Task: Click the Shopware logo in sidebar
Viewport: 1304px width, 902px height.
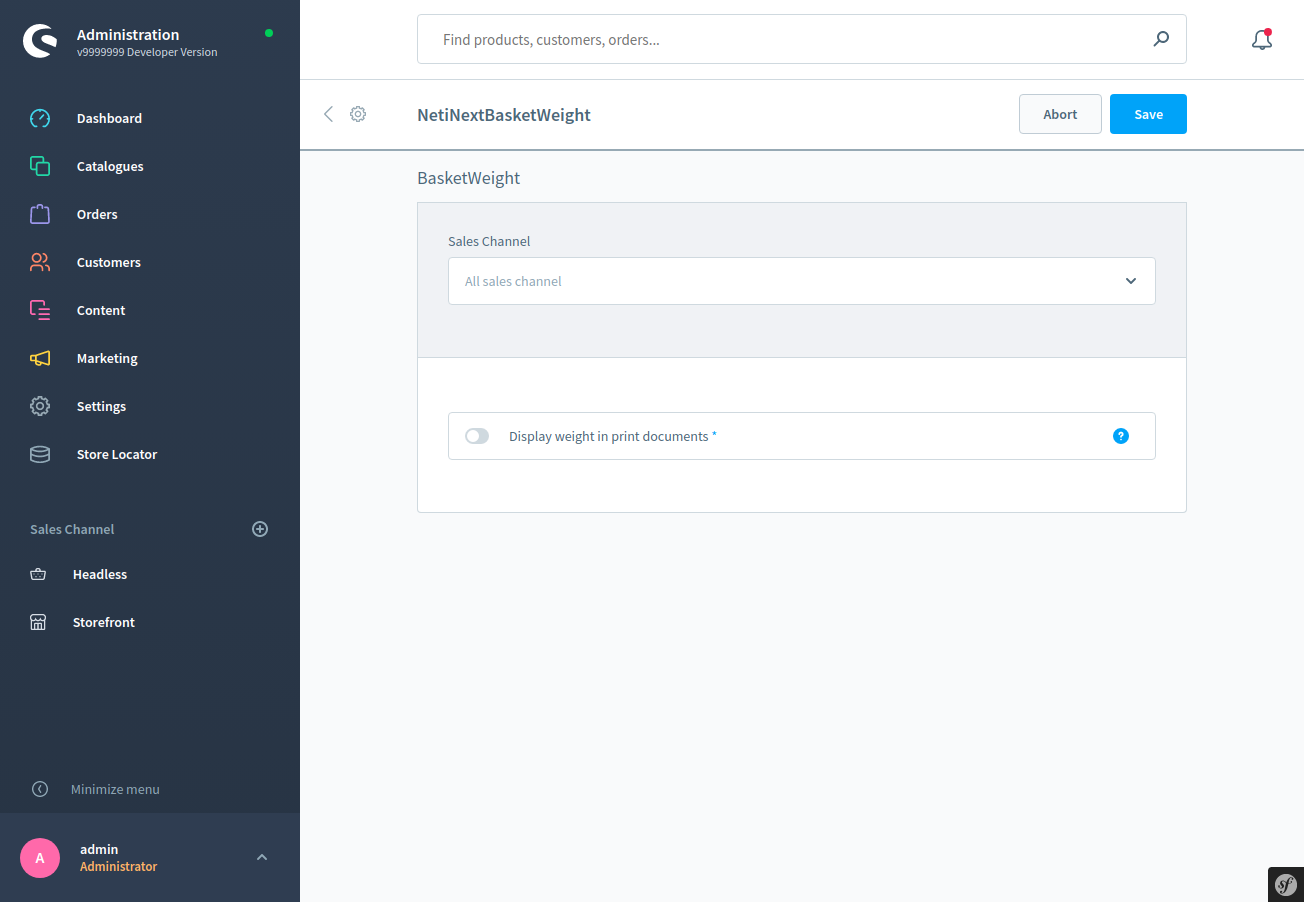Action: 41,41
